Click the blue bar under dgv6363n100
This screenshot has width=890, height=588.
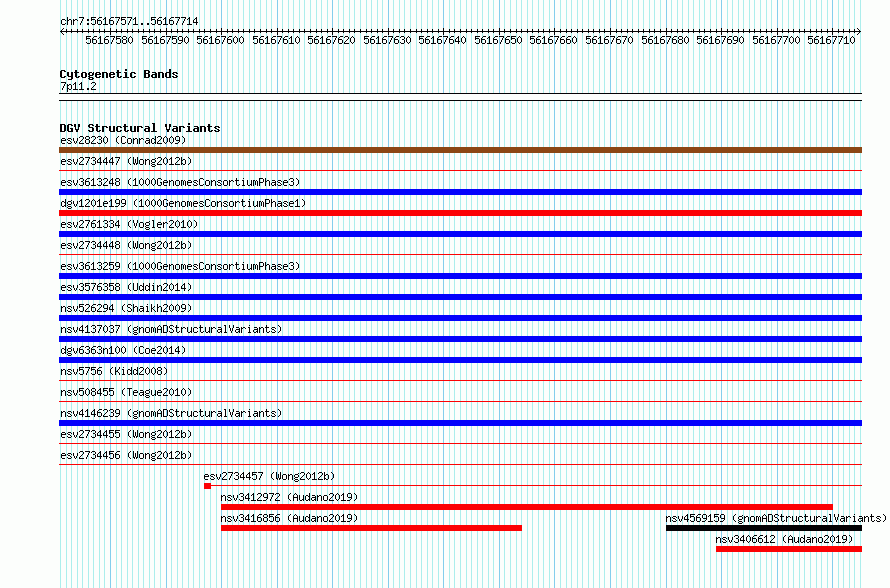[x=460, y=360]
